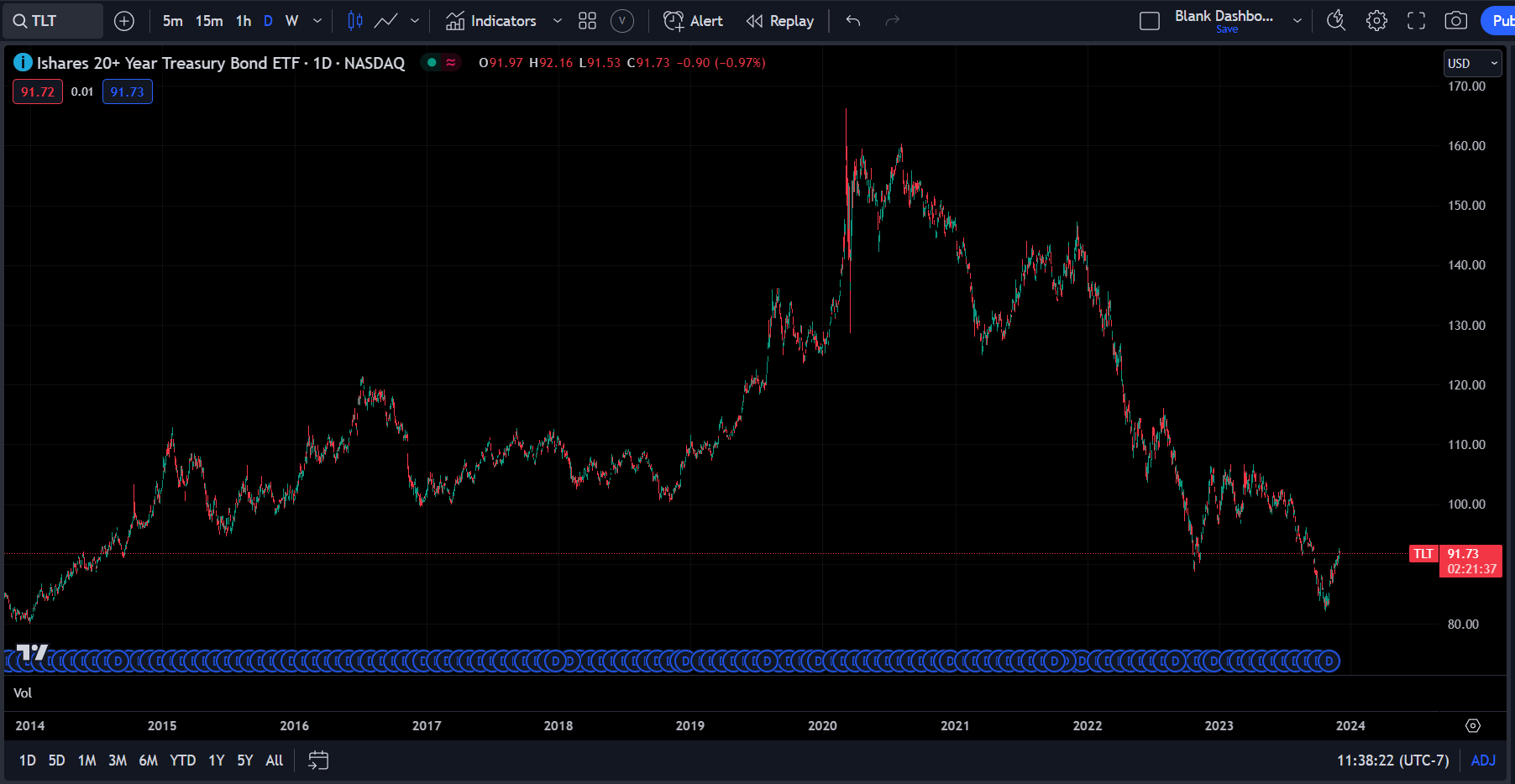Set date range to 1D
This screenshot has width=1515, height=784.
(28, 760)
